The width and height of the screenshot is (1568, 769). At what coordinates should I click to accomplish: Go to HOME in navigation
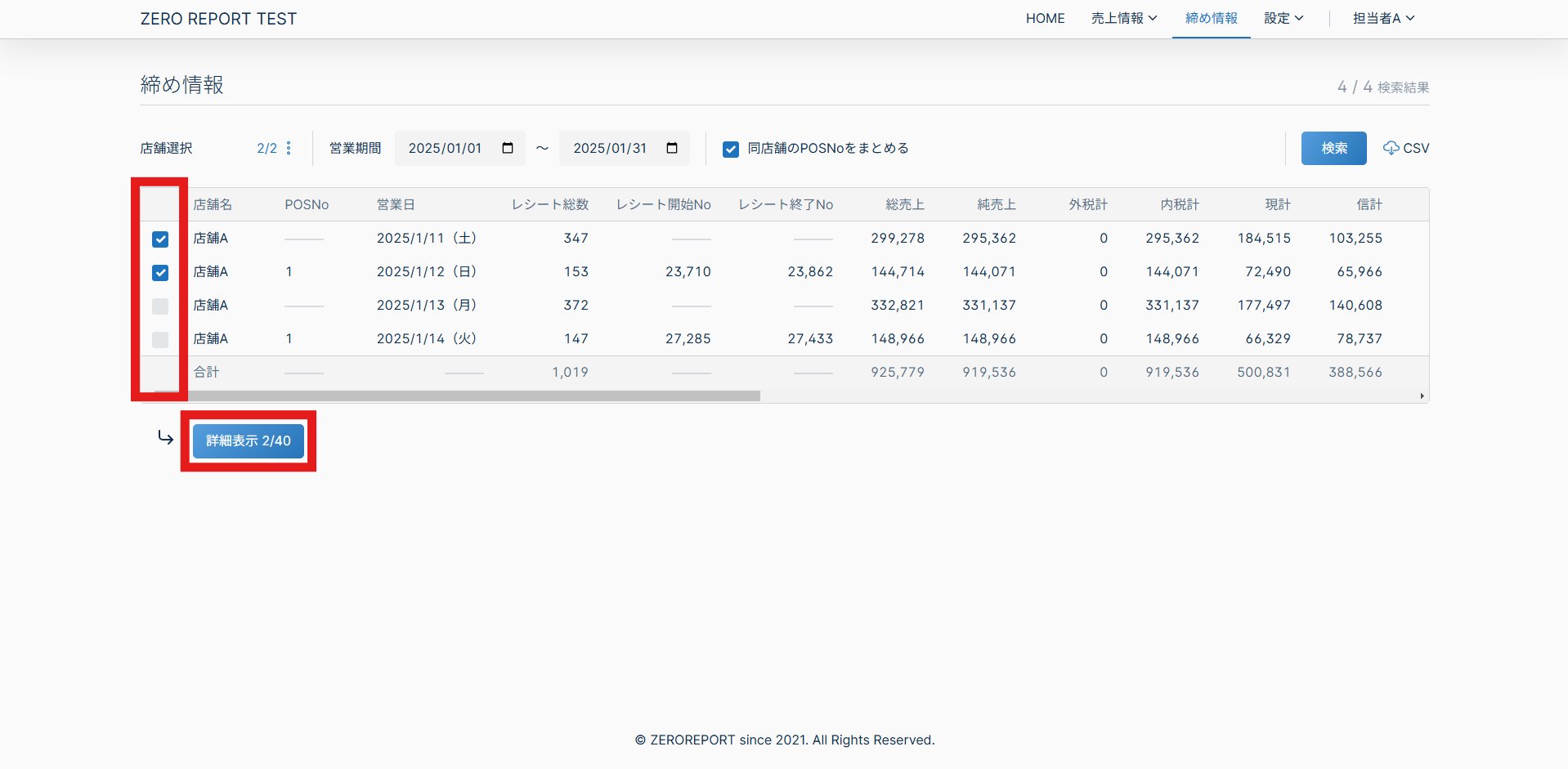point(1045,18)
